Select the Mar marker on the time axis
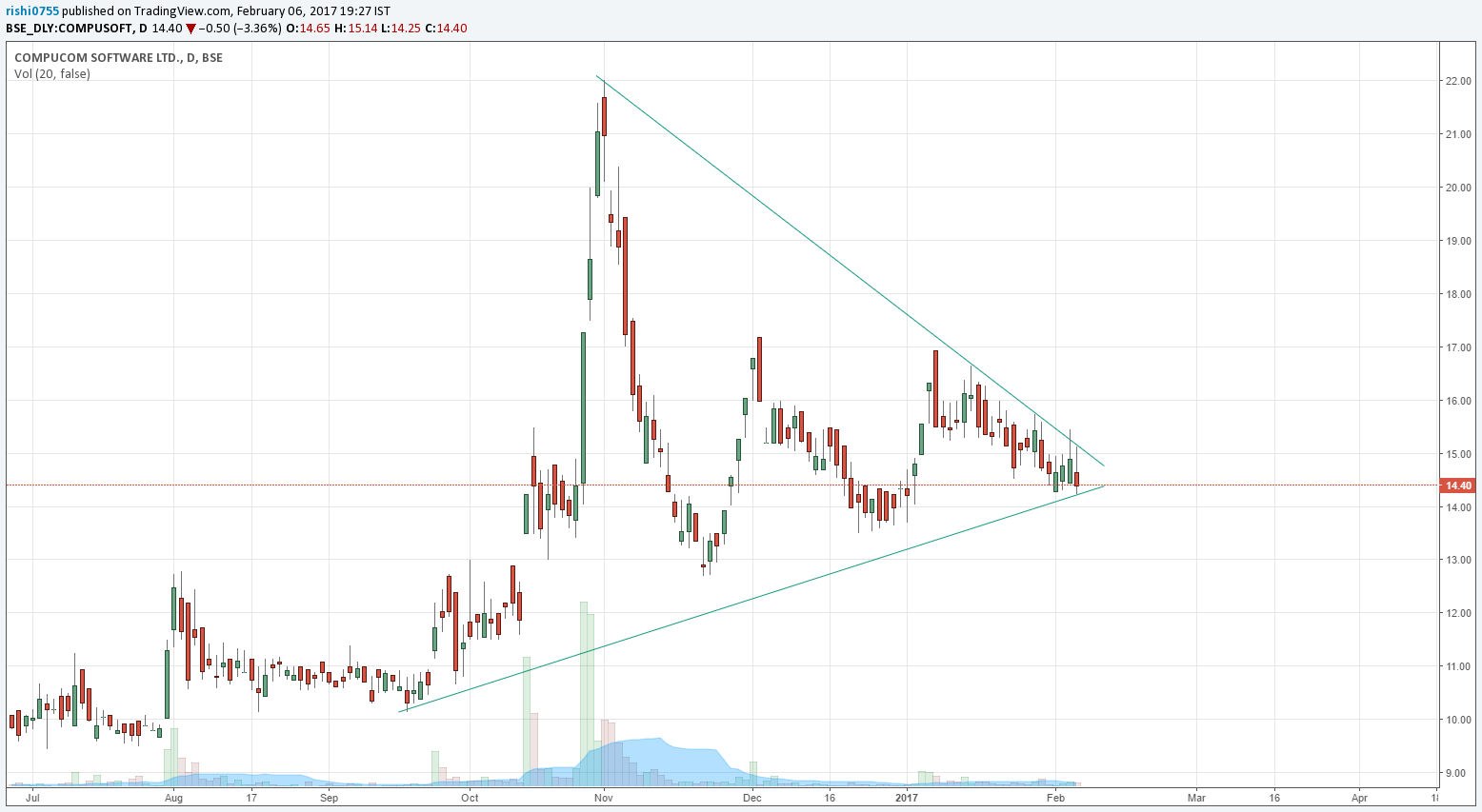 [1196, 798]
